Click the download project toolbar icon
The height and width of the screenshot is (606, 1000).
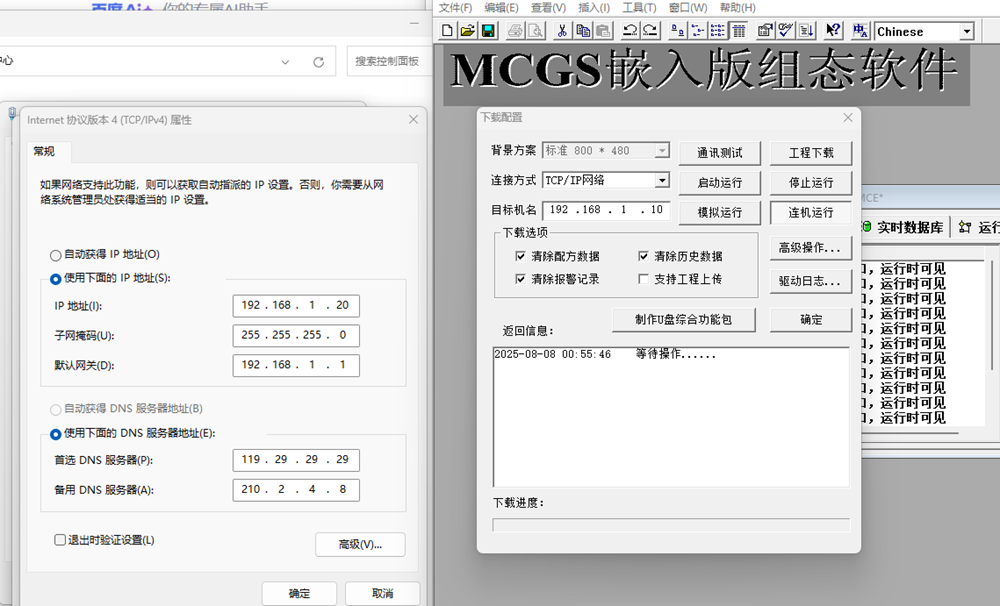click(x=806, y=31)
